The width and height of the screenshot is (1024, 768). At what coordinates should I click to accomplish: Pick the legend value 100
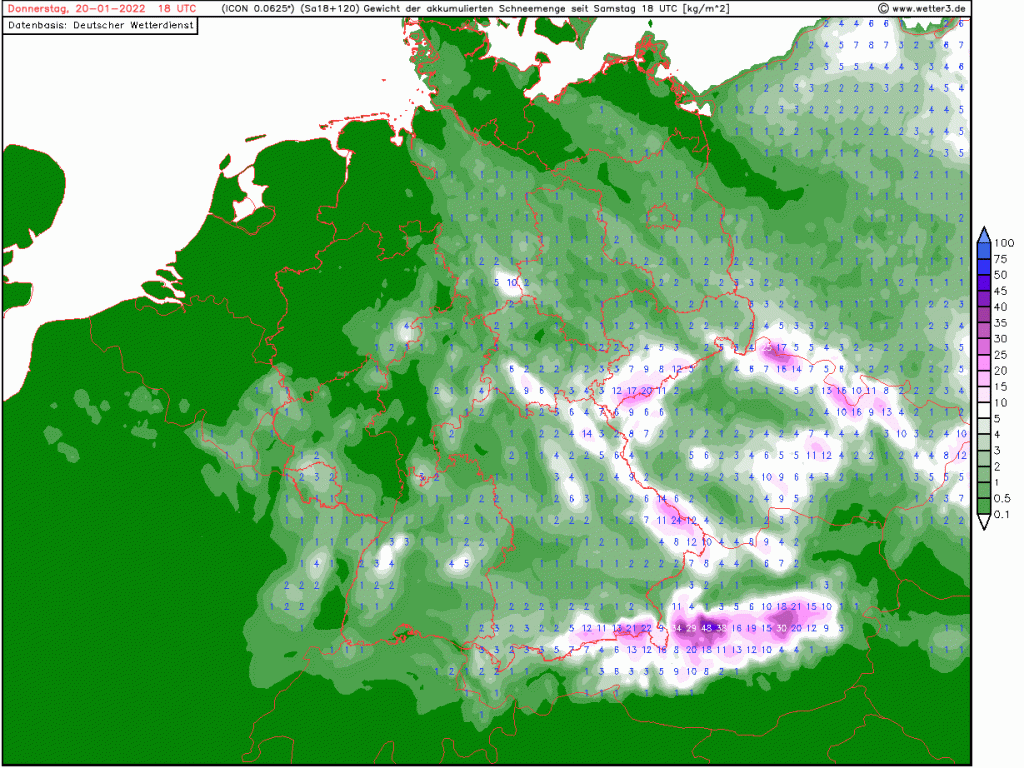click(1004, 243)
